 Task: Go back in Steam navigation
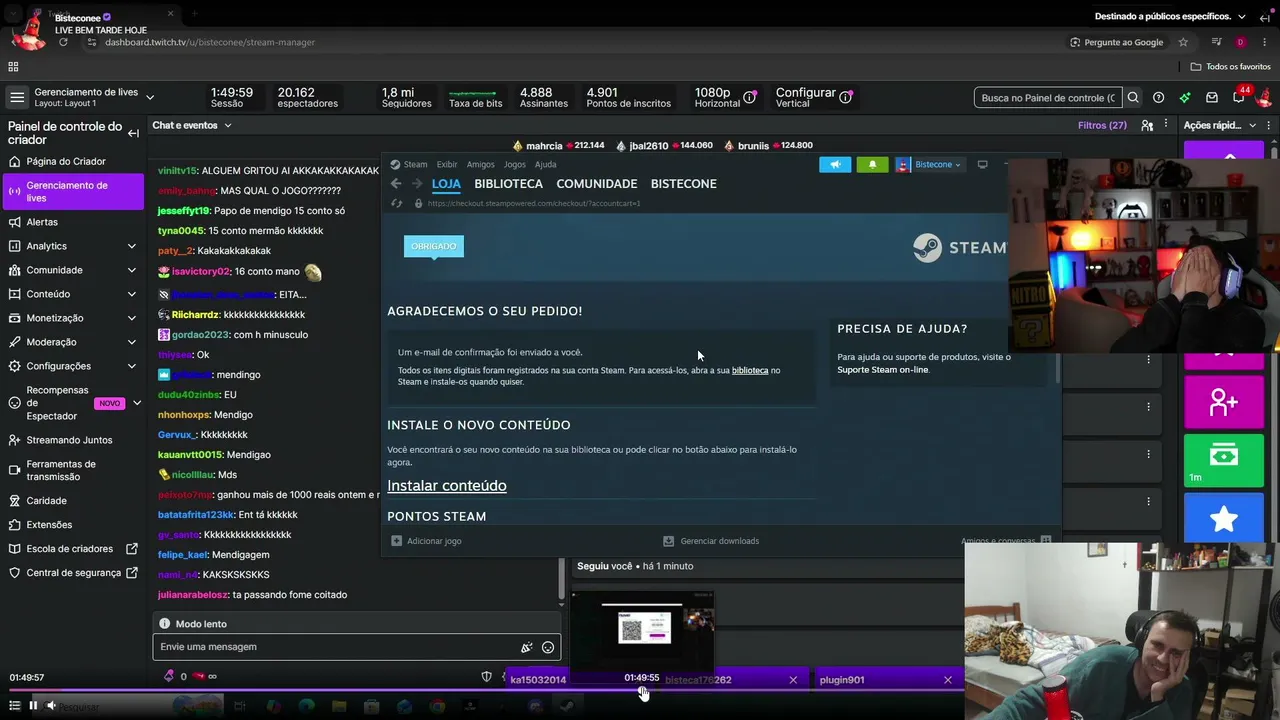pos(396,184)
